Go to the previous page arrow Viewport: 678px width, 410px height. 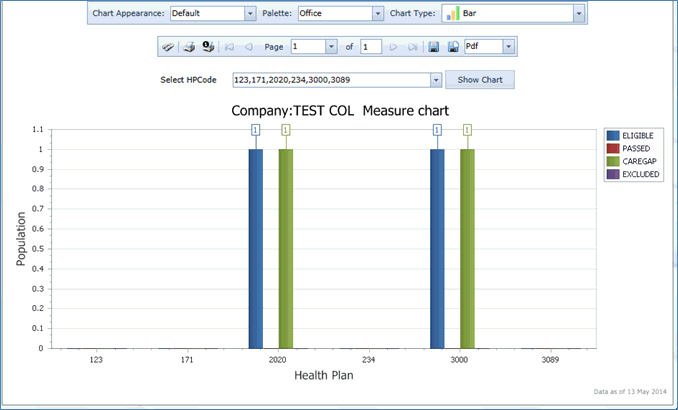pyautogui.click(x=248, y=46)
